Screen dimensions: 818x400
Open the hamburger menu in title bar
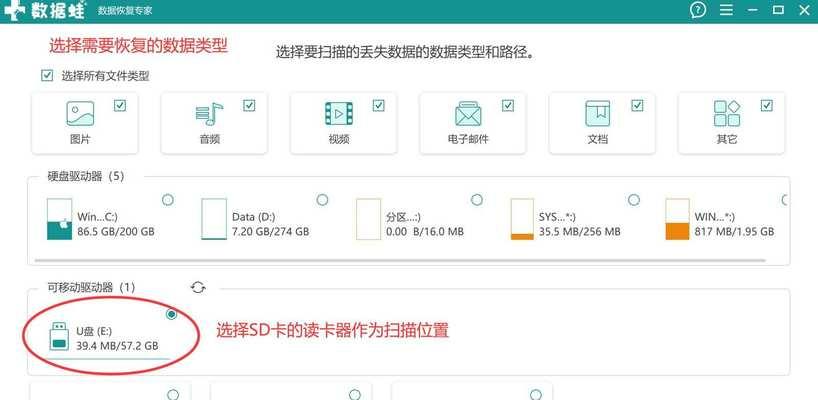(x=726, y=10)
